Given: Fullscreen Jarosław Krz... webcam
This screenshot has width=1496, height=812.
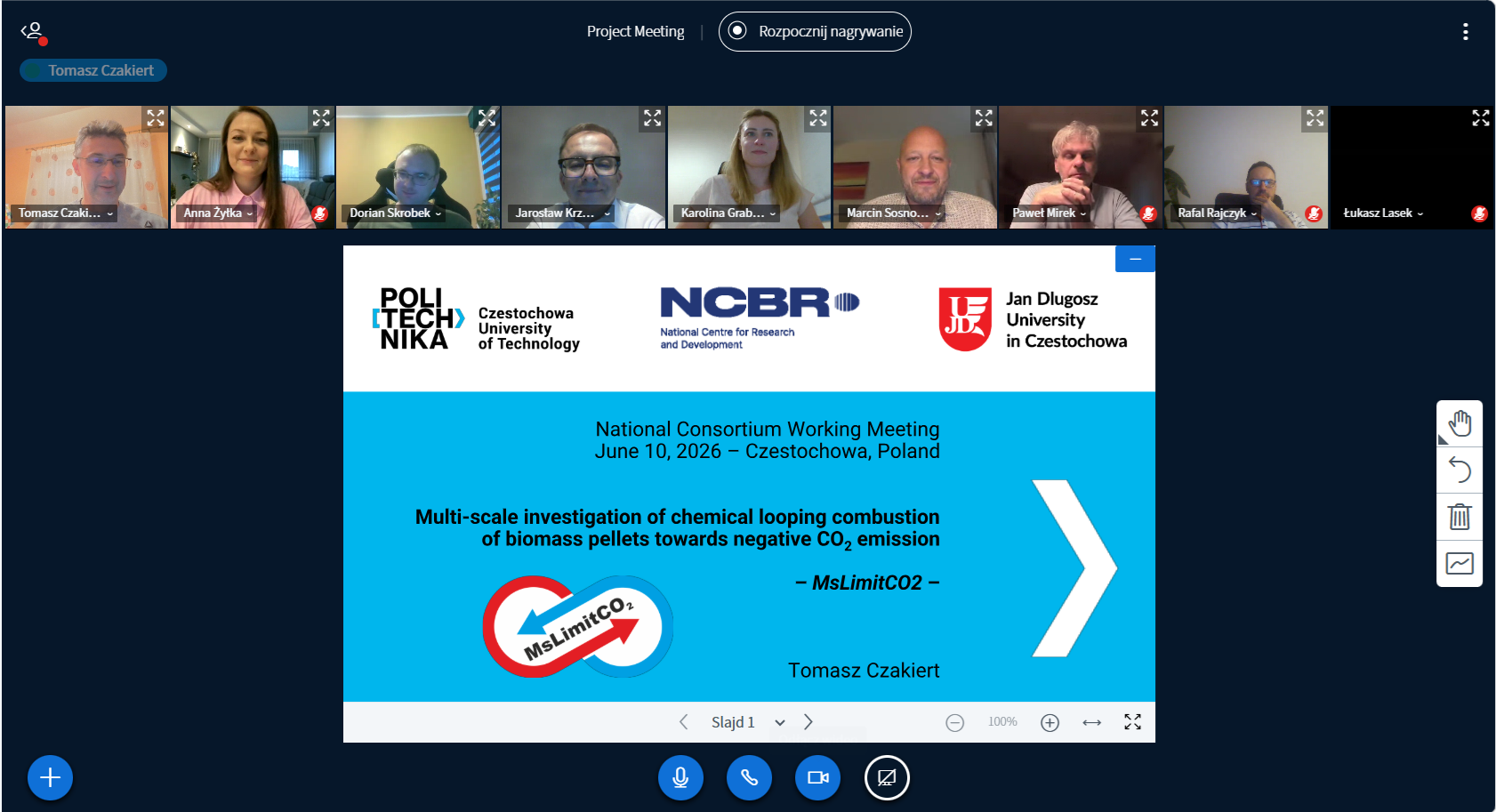Looking at the screenshot, I should [653, 118].
